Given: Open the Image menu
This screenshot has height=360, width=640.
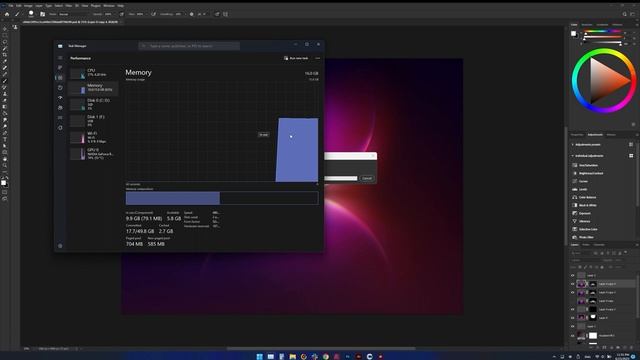Looking at the screenshot, I should pyautogui.click(x=28, y=6).
